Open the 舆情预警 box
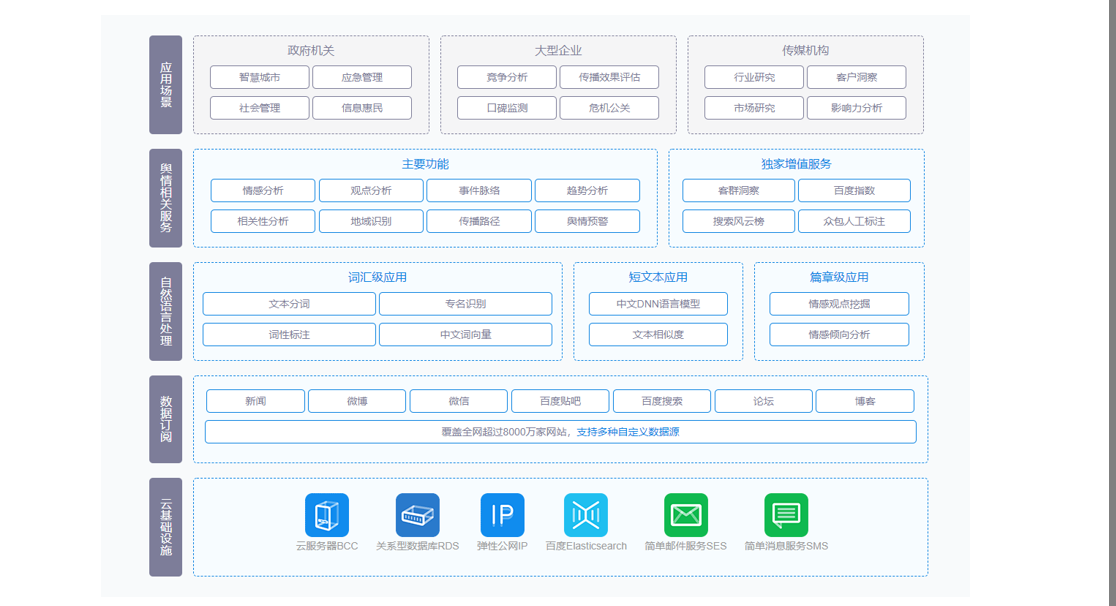The image size is (1116, 606). pyautogui.click(x=587, y=221)
